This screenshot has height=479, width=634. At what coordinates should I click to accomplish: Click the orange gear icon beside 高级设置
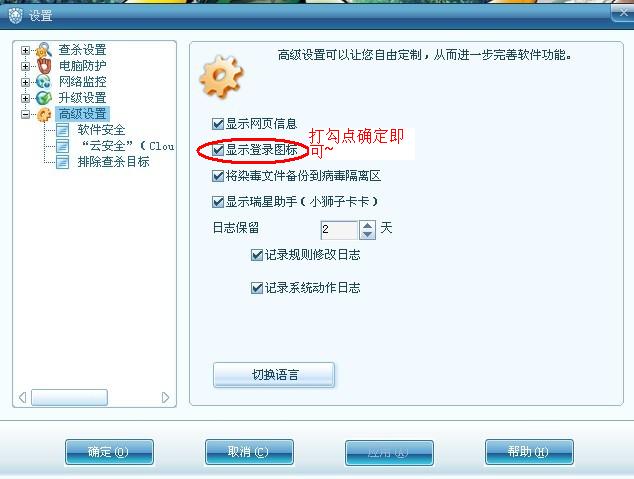[x=44, y=114]
